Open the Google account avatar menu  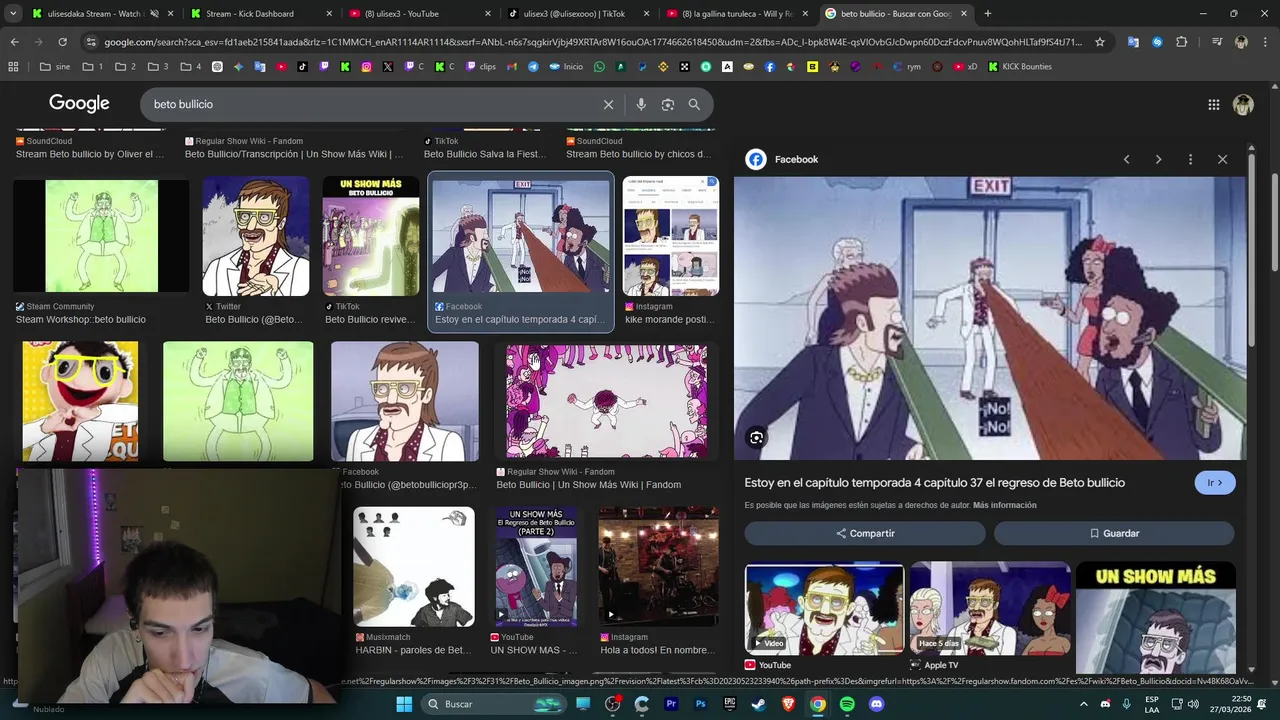(1243, 104)
